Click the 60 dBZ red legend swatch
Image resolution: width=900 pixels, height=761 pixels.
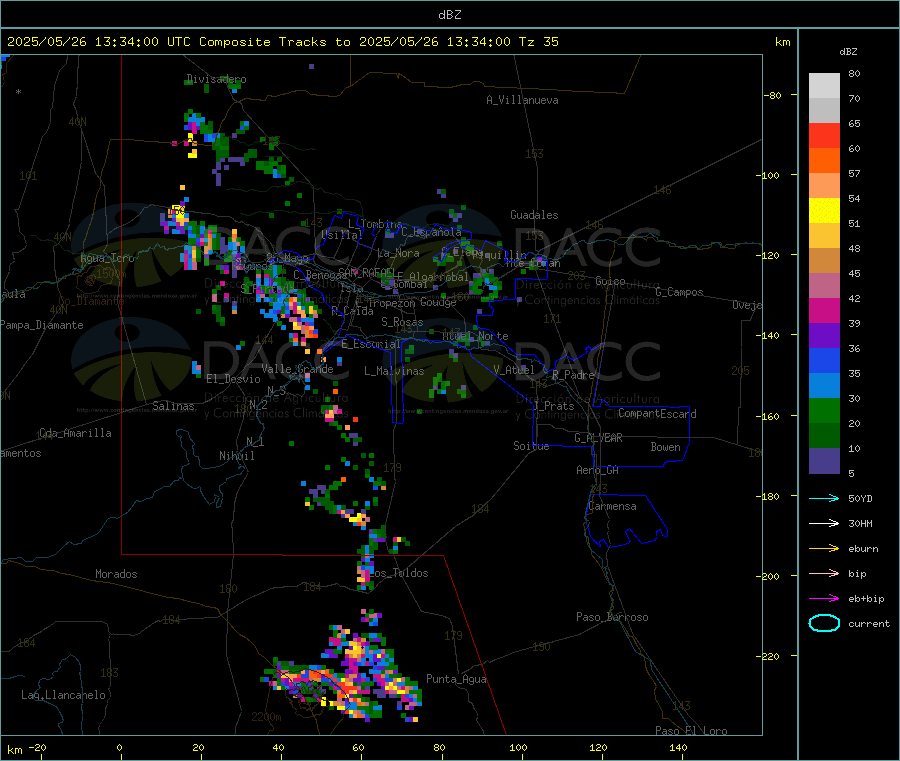pos(824,135)
